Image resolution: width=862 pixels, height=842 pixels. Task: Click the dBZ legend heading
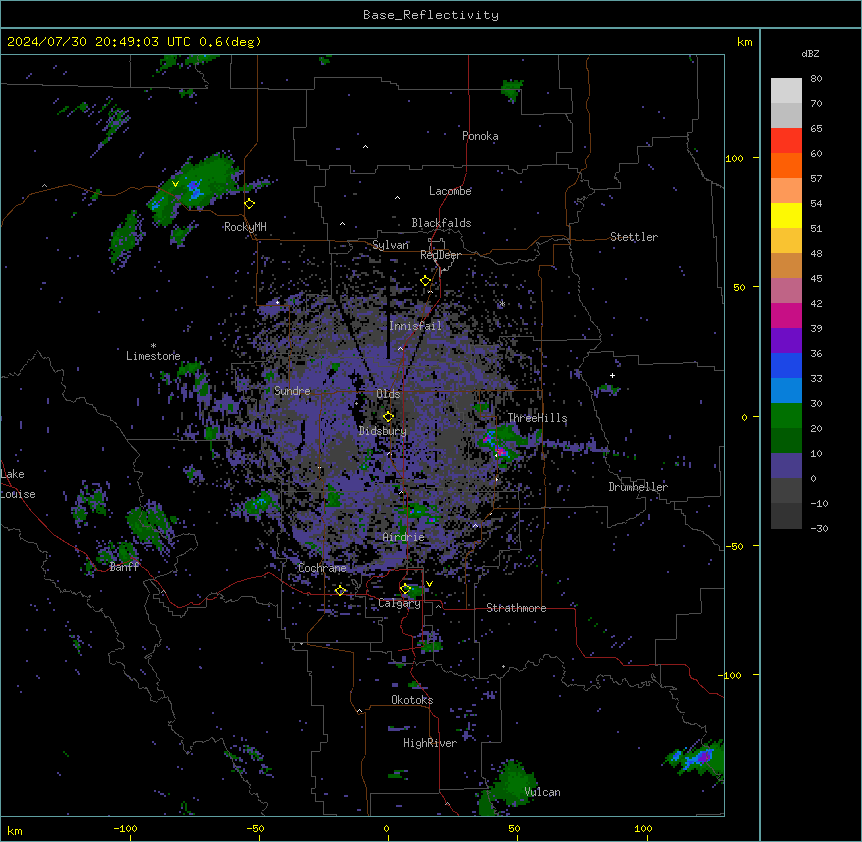(810, 53)
